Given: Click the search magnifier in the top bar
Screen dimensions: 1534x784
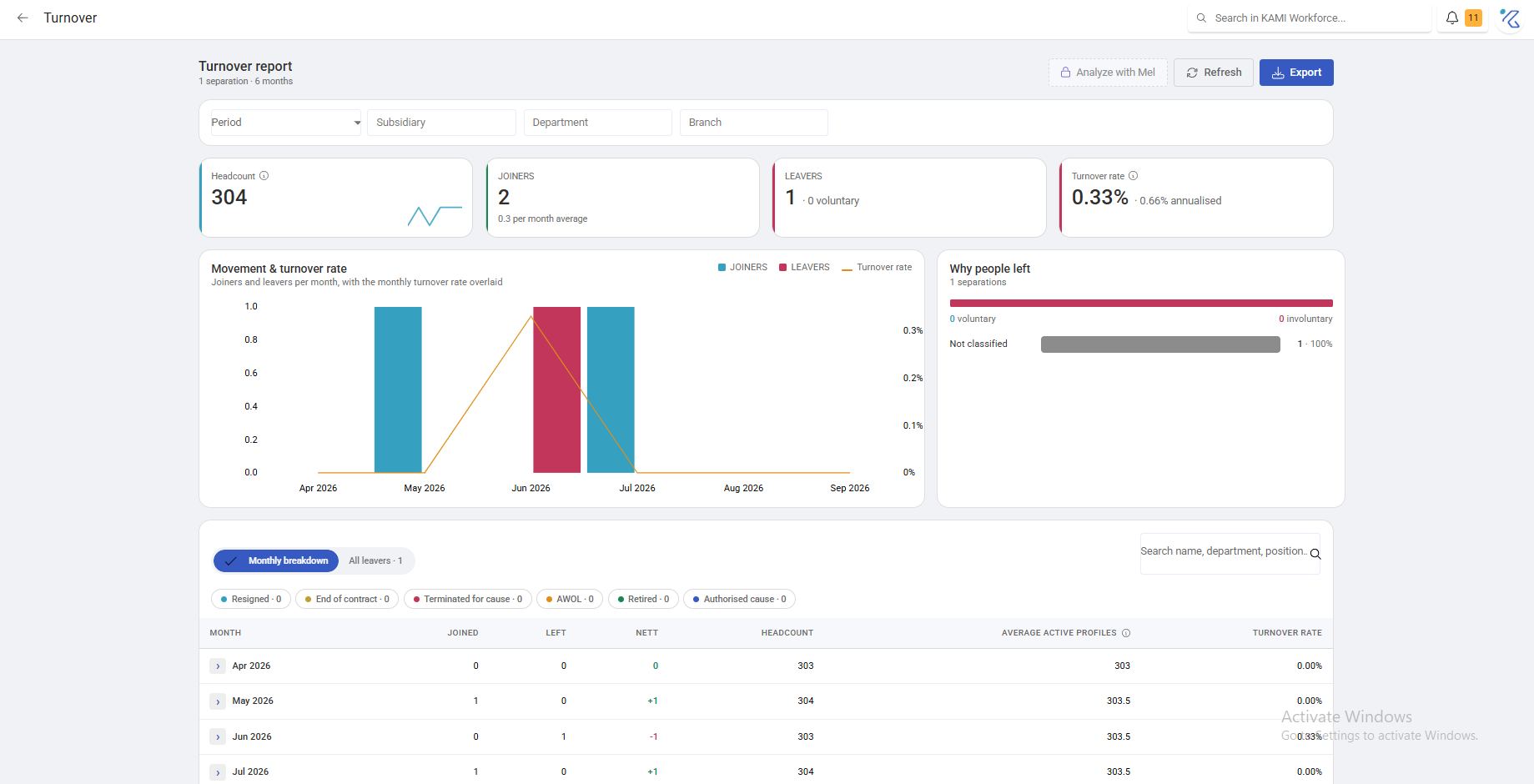Looking at the screenshot, I should click(x=1201, y=18).
